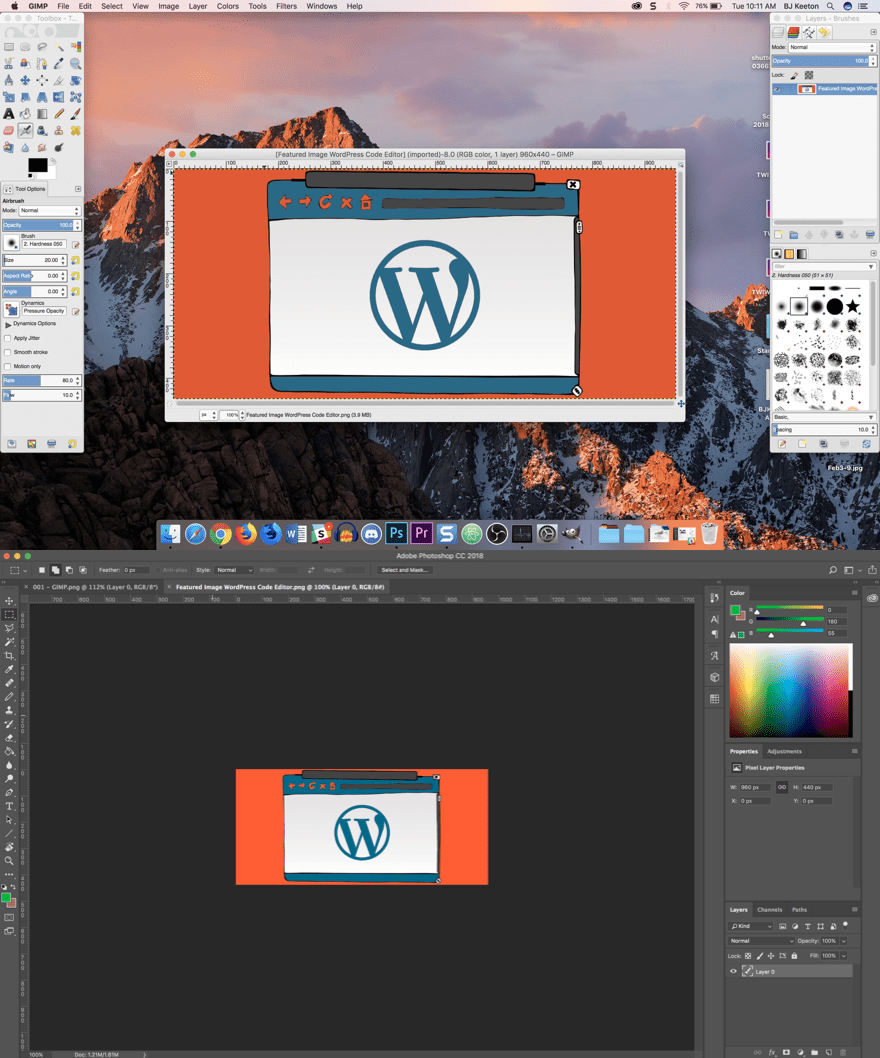
Task: Open the Pressure Opacity dynamics selector
Action: coord(43,311)
